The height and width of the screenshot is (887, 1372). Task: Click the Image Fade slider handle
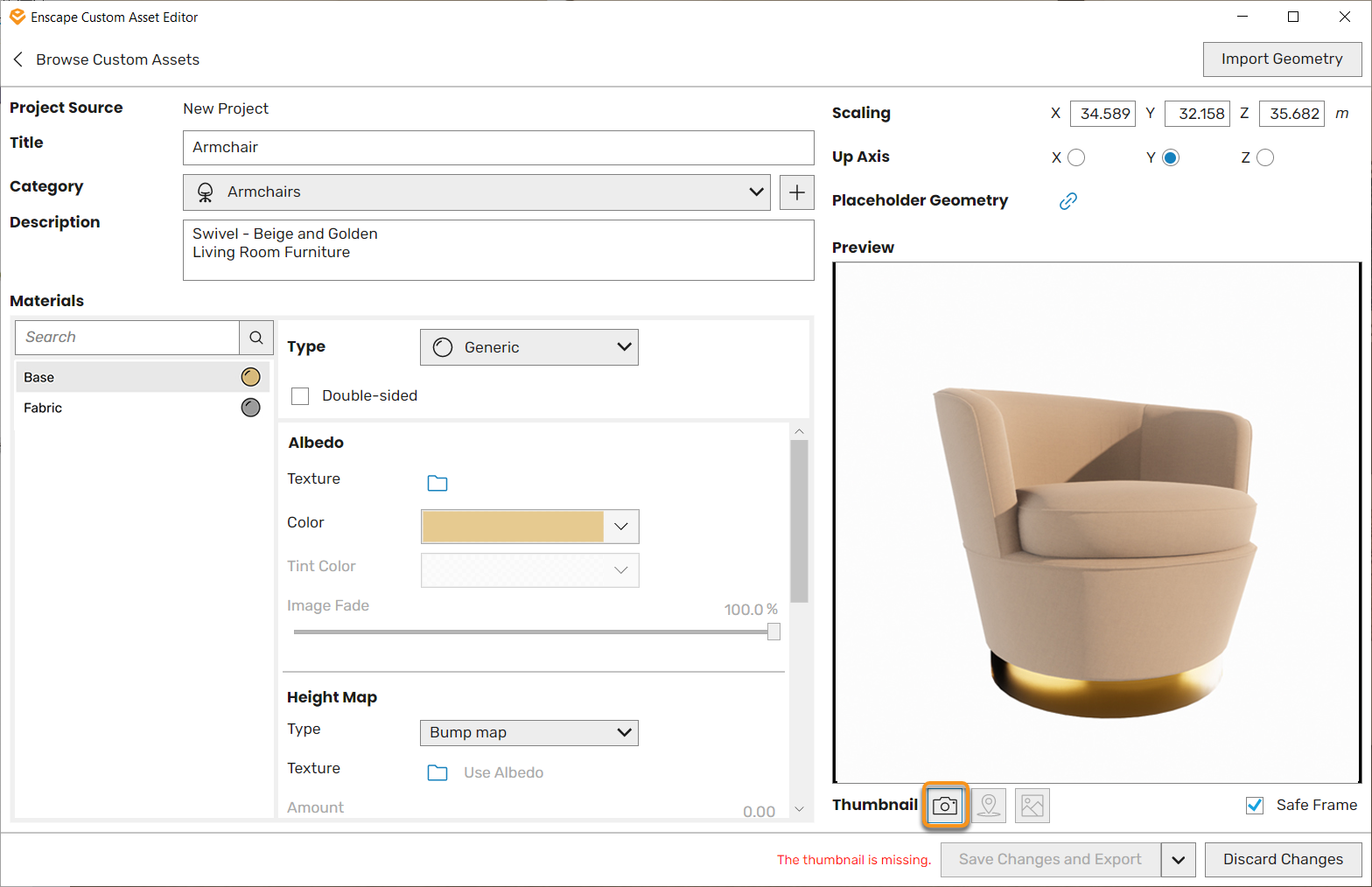click(x=773, y=632)
